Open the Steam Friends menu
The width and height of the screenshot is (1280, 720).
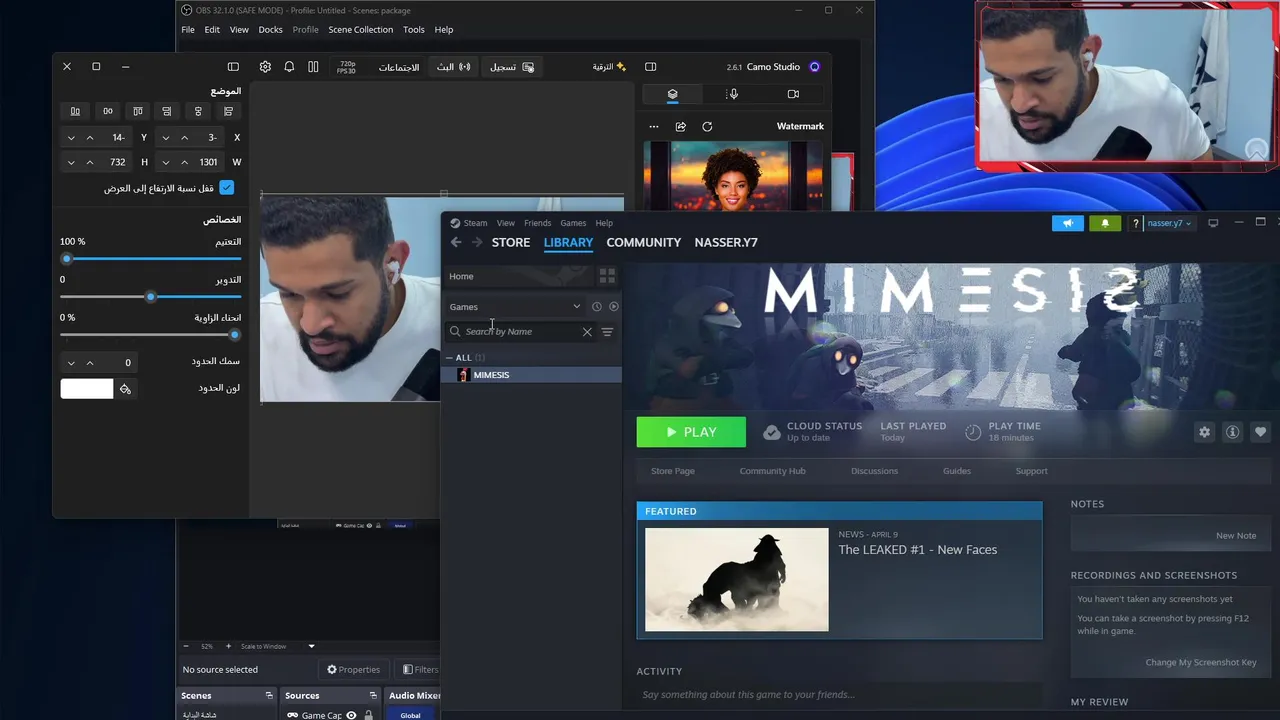coord(537,223)
